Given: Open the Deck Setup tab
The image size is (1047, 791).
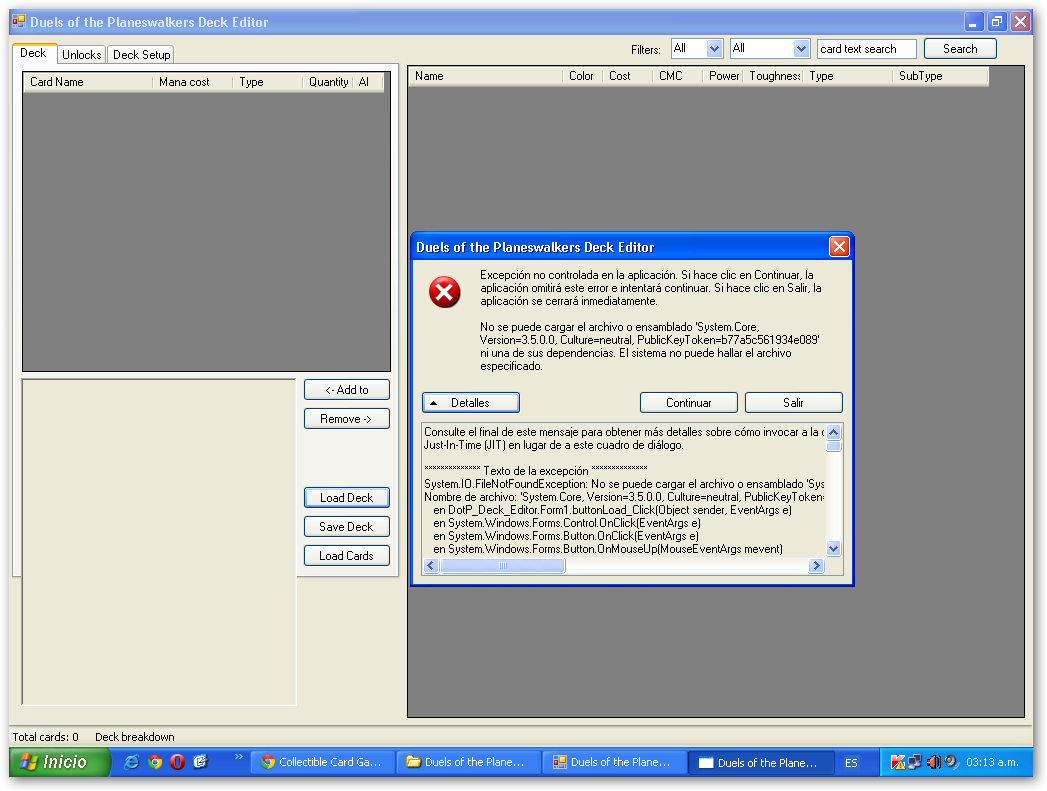Looking at the screenshot, I should pyautogui.click(x=141, y=55).
